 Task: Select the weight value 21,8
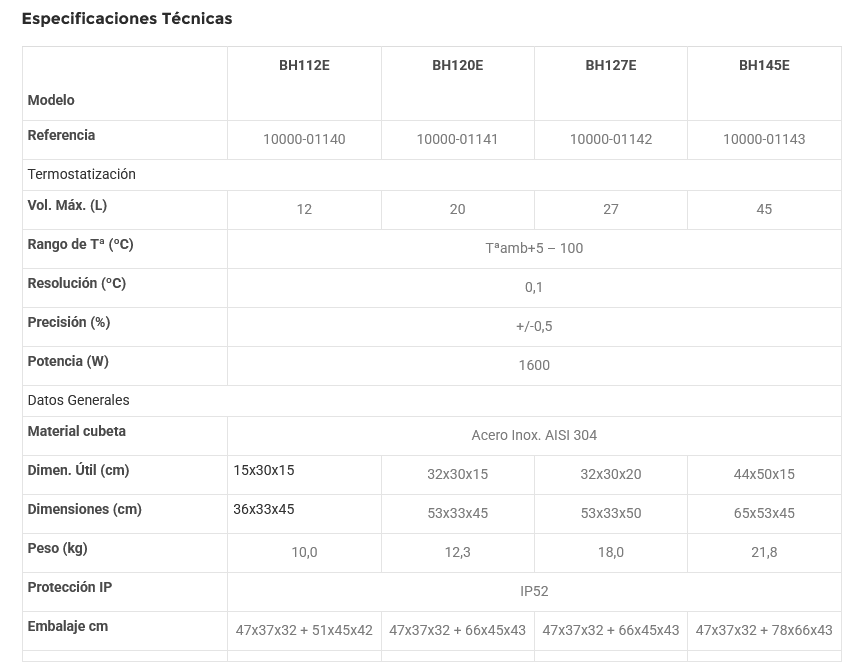[x=764, y=553]
